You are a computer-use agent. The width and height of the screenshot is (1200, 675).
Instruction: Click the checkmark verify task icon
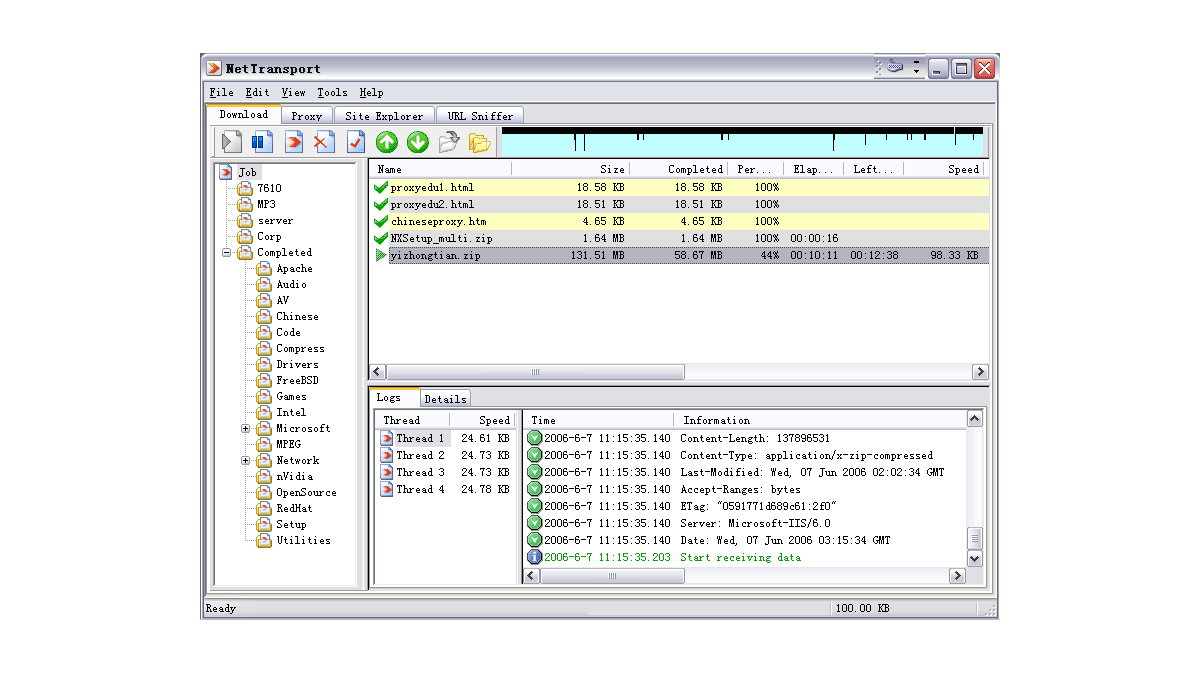[x=354, y=142]
